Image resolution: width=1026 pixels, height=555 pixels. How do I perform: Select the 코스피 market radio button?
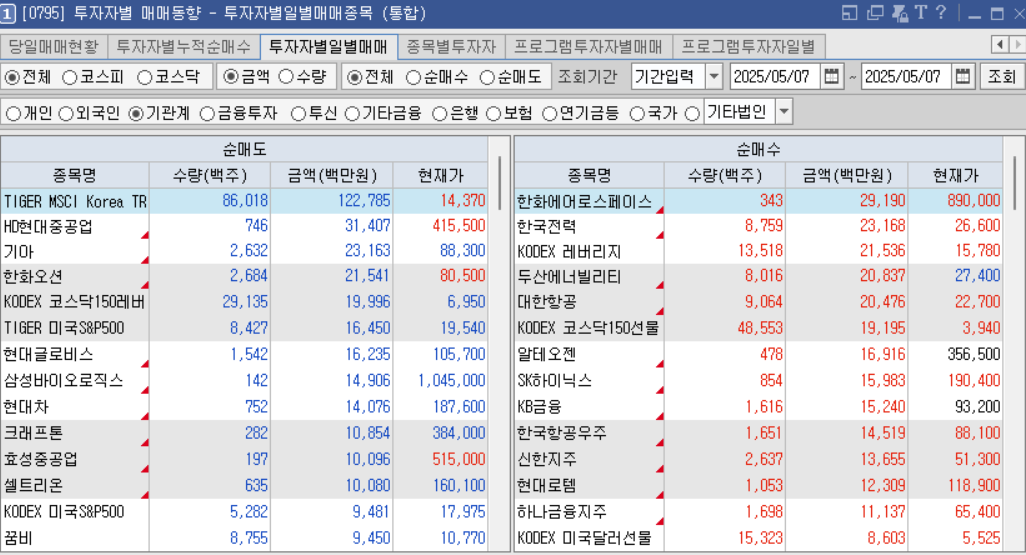coord(69,77)
